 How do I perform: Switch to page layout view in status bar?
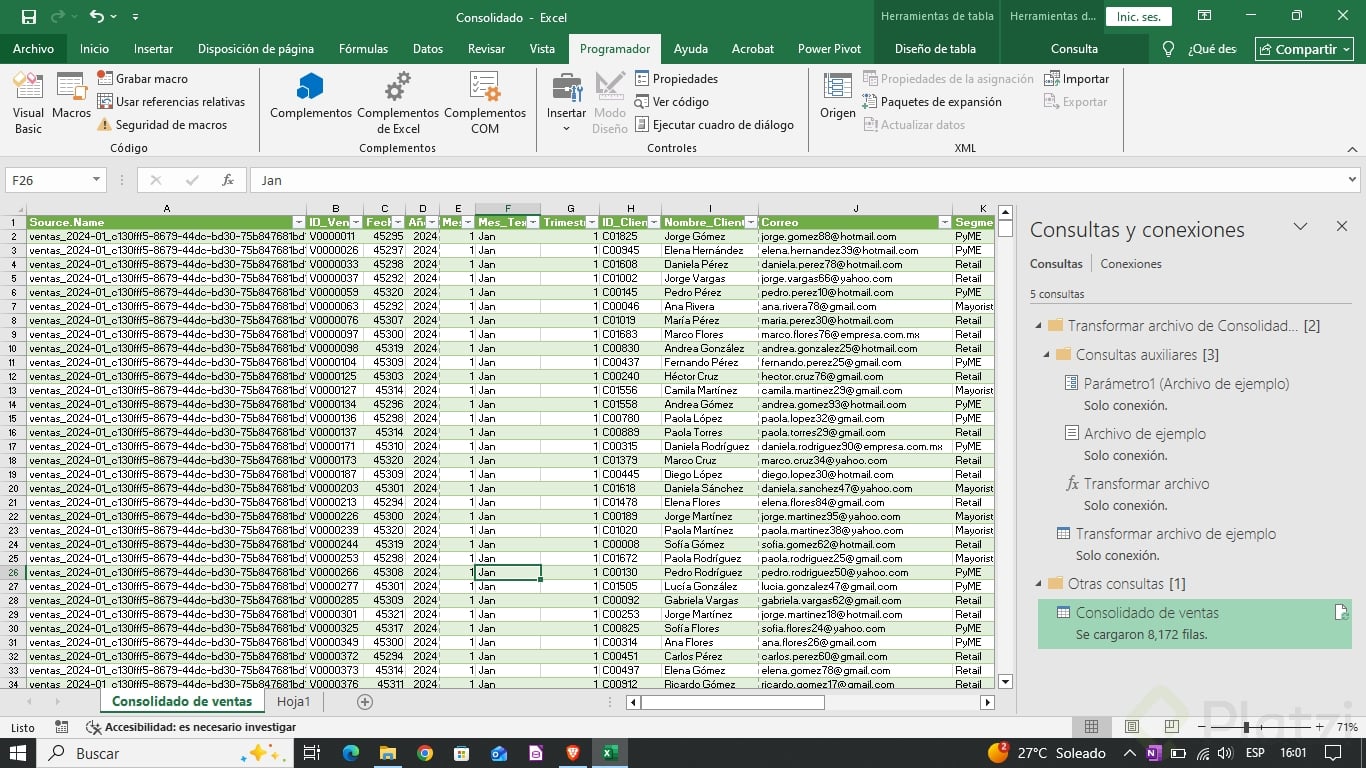pos(1132,727)
